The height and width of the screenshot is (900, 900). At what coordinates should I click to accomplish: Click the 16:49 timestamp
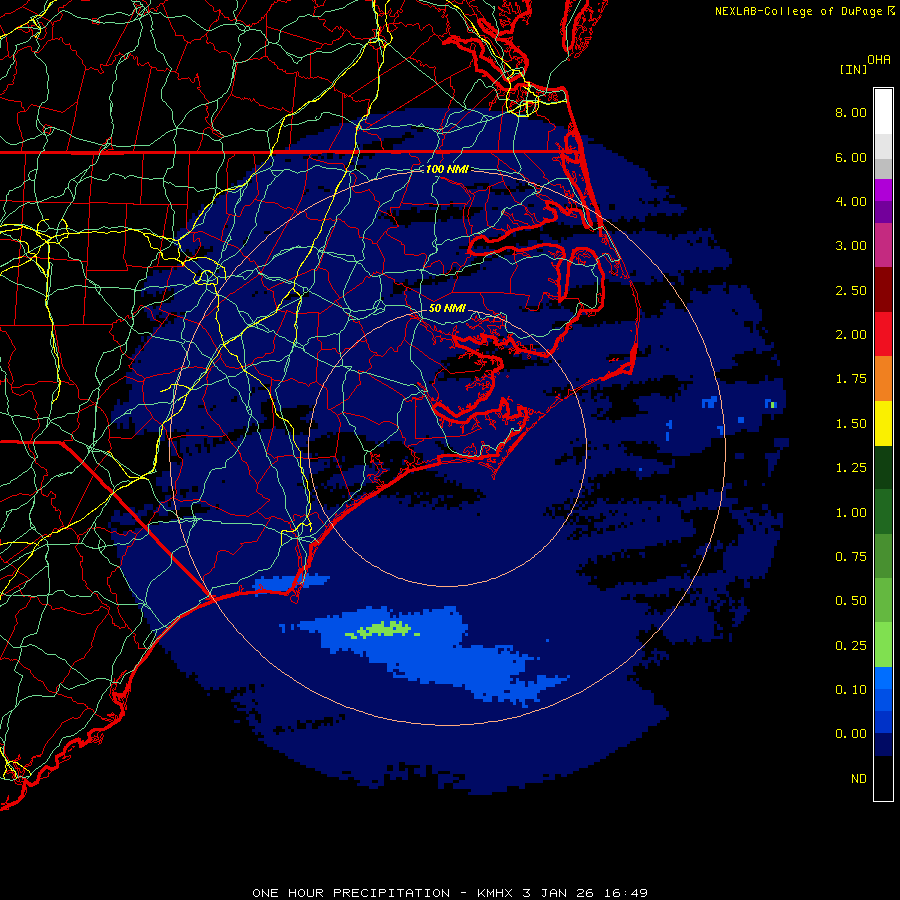coord(624,893)
